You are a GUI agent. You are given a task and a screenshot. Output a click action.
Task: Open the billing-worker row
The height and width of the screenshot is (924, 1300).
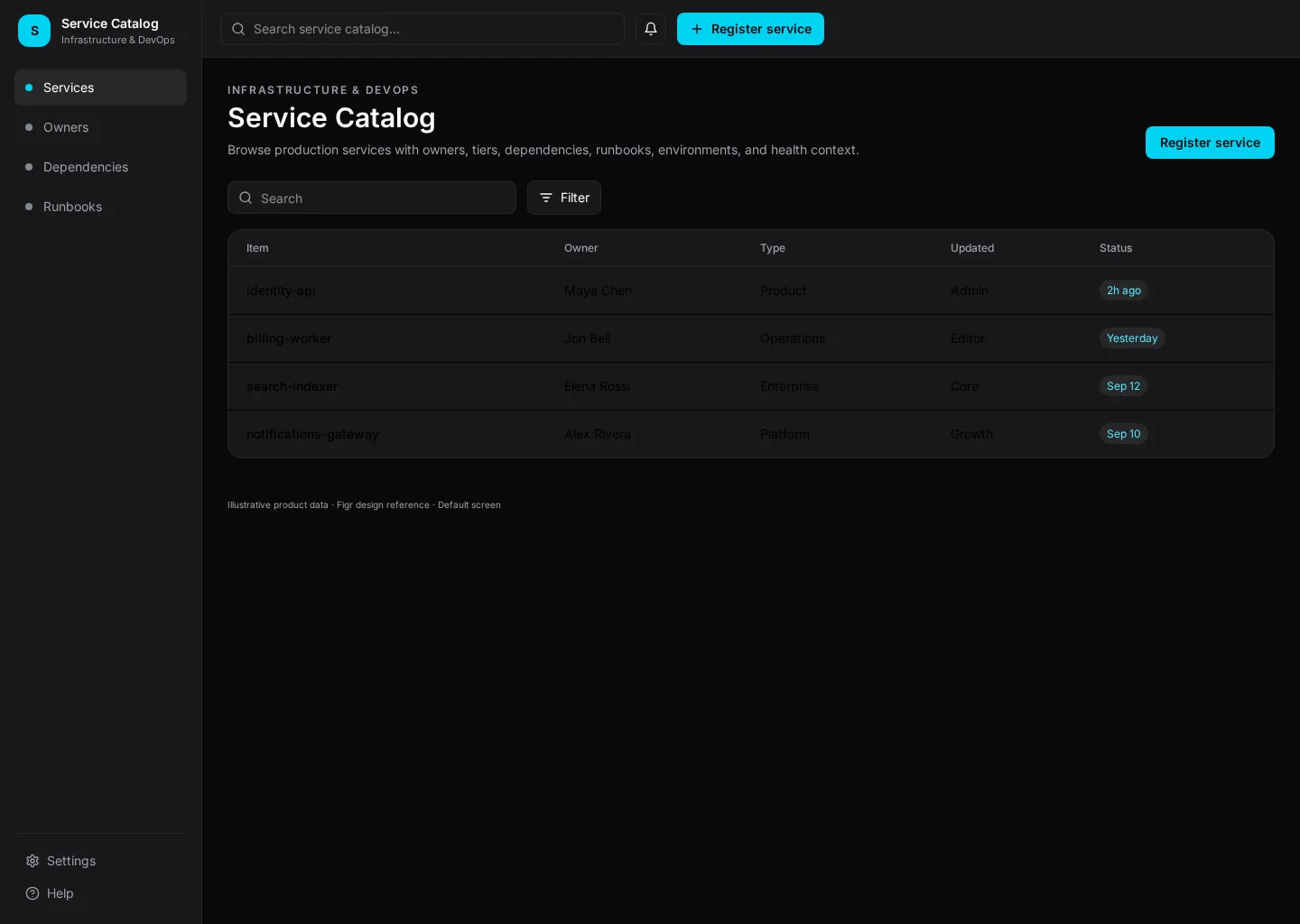tap(751, 338)
